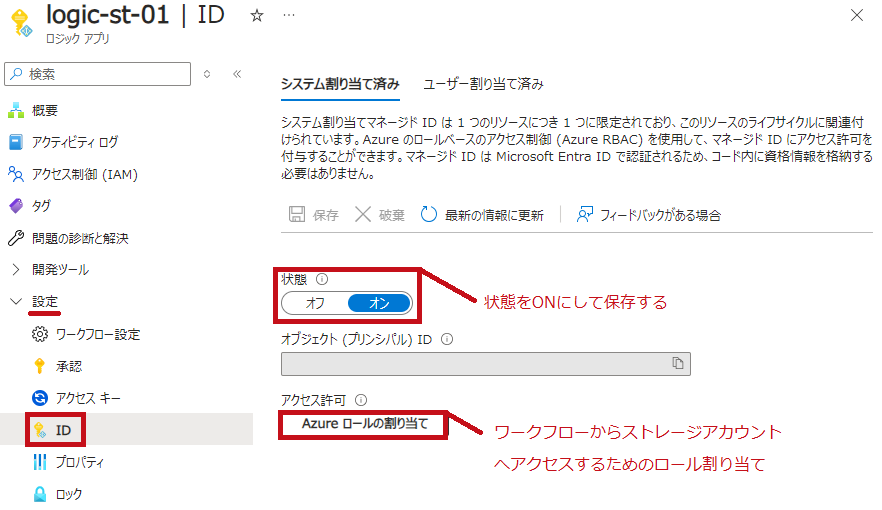This screenshot has width=882, height=510.
Task: Click the 検索 search field
Action: 98,74
